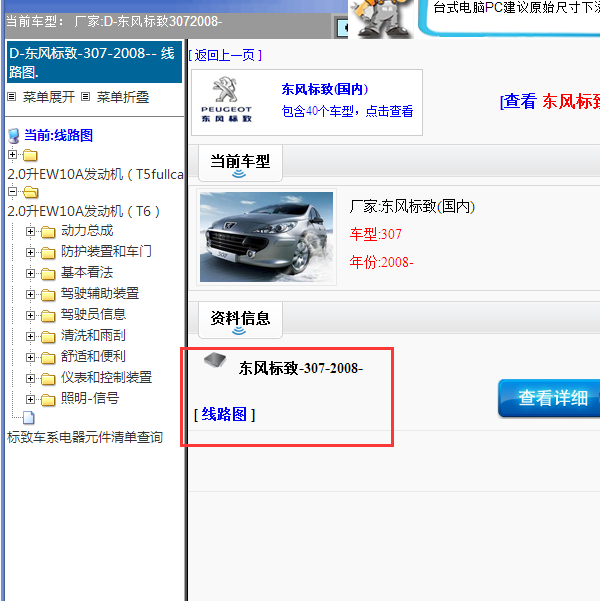Click the small button in the gray header bar

[x=341, y=28]
